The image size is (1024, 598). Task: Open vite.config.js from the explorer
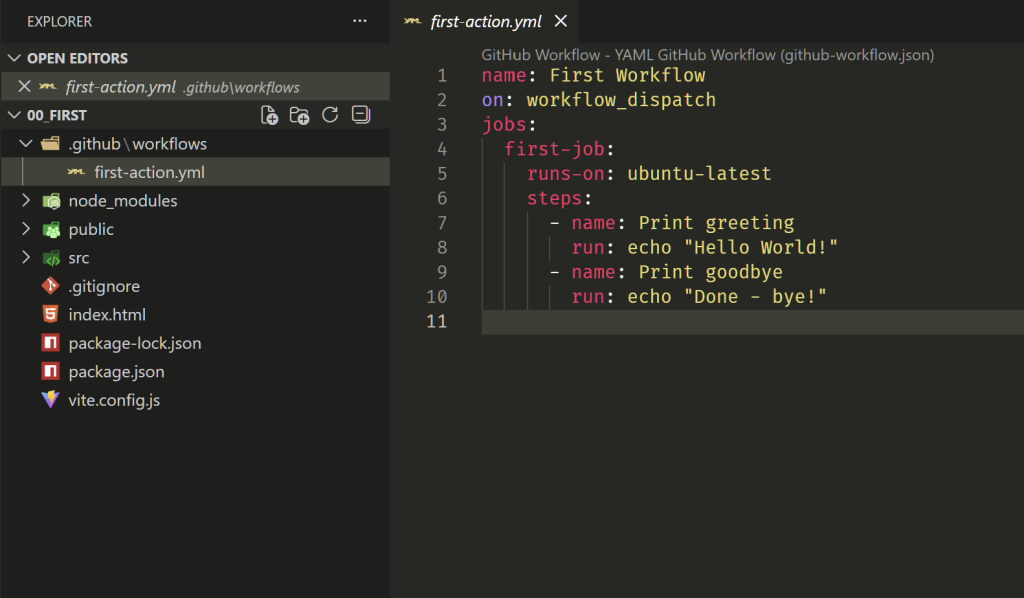(114, 400)
